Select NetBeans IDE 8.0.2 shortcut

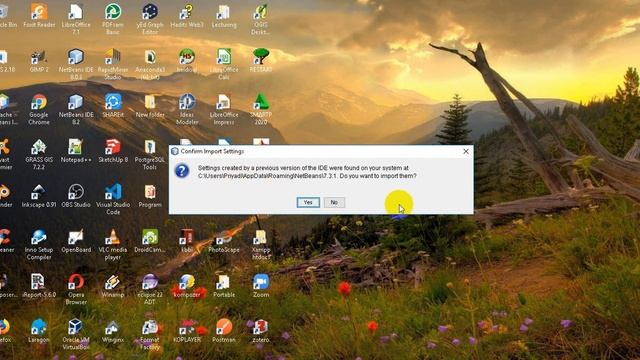coord(76,64)
